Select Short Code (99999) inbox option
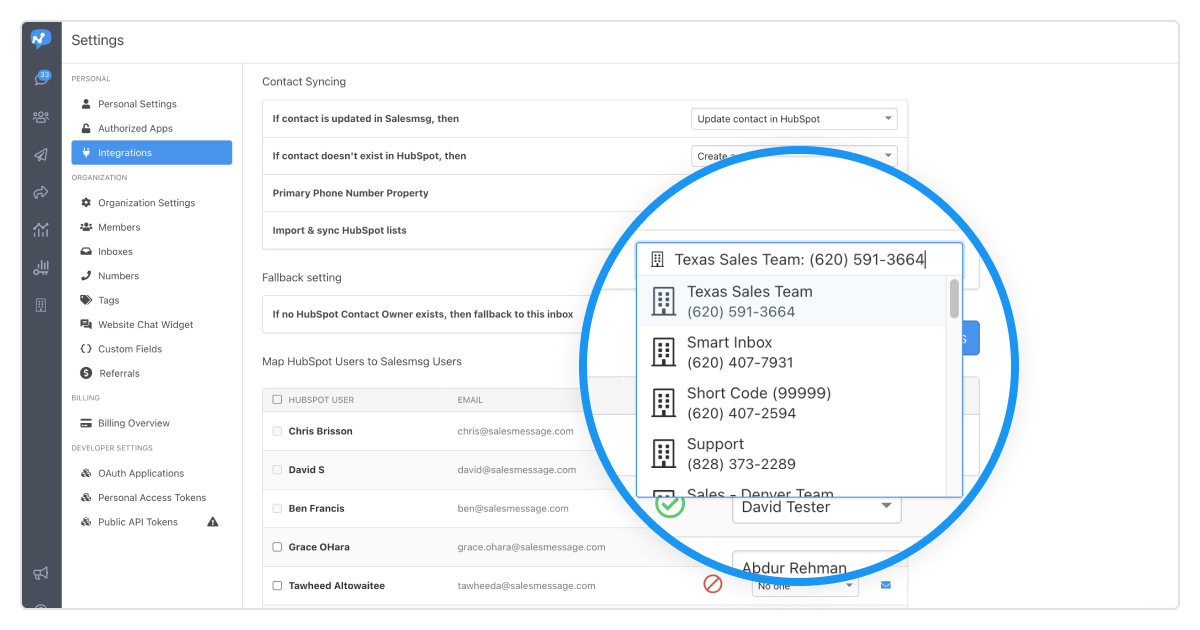1200x630 pixels. click(792, 403)
